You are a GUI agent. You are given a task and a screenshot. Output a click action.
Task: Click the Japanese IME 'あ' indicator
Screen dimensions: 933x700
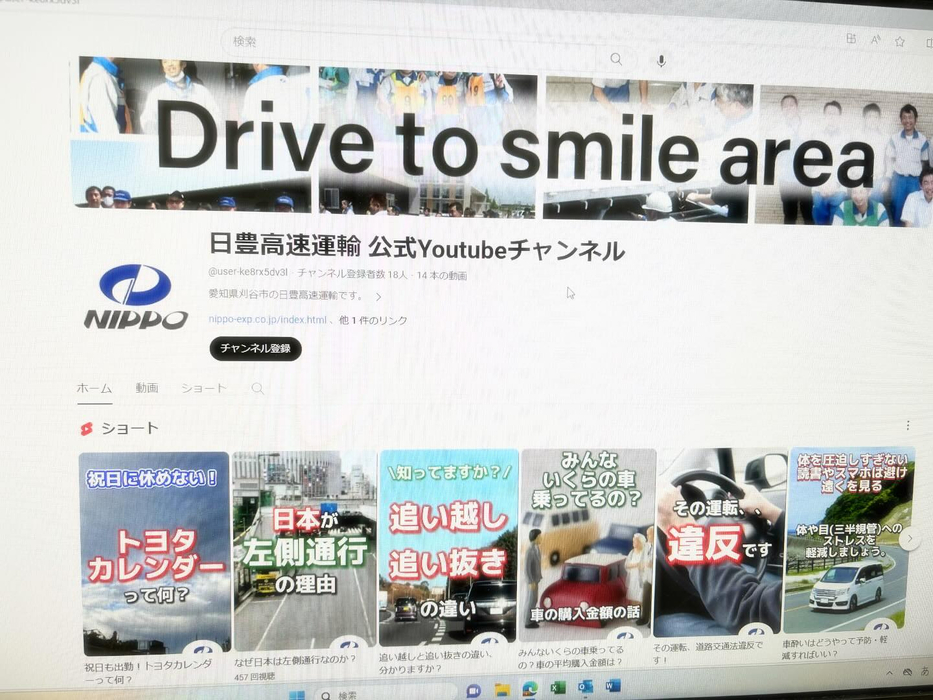tap(926, 671)
